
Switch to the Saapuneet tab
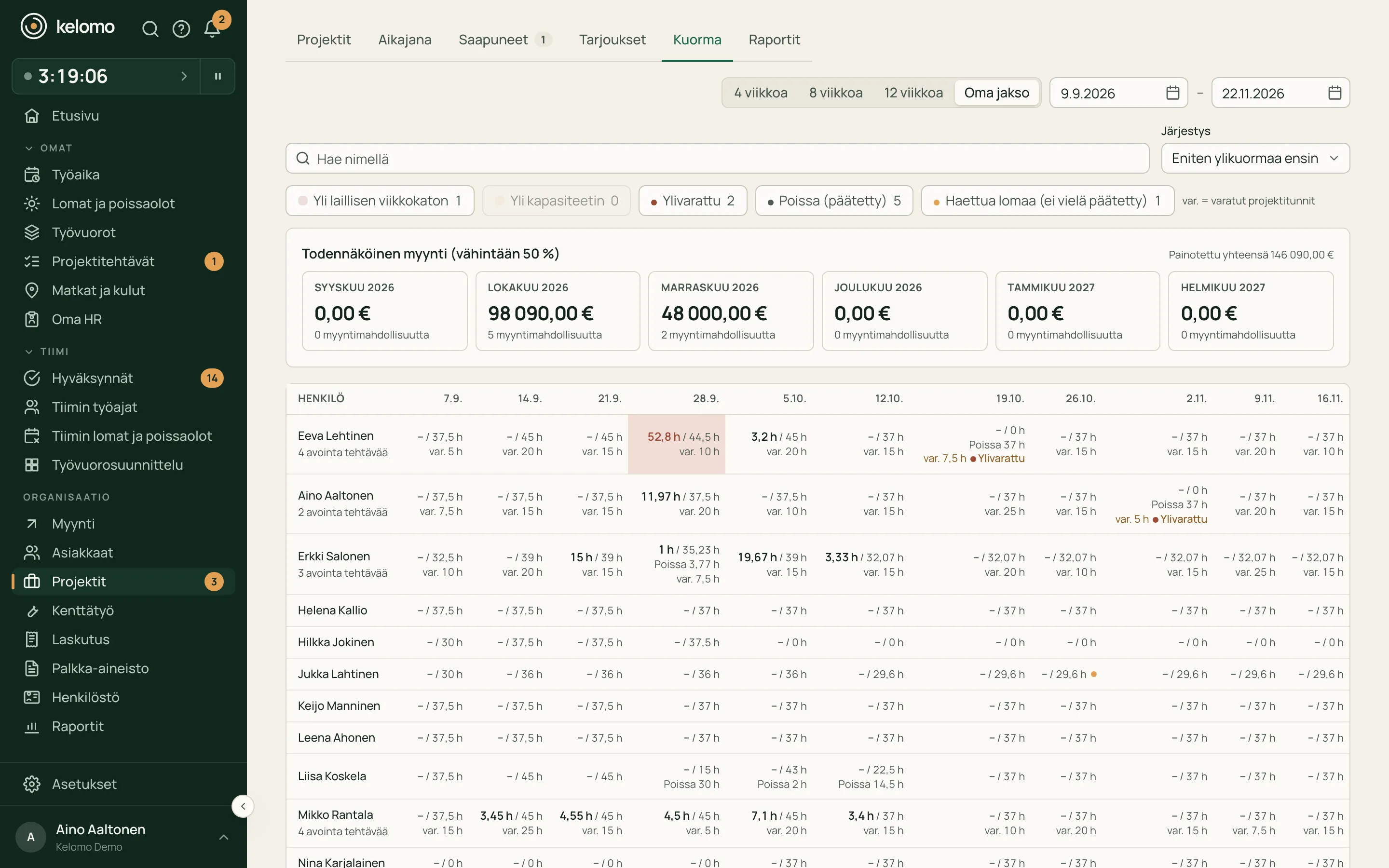click(505, 40)
